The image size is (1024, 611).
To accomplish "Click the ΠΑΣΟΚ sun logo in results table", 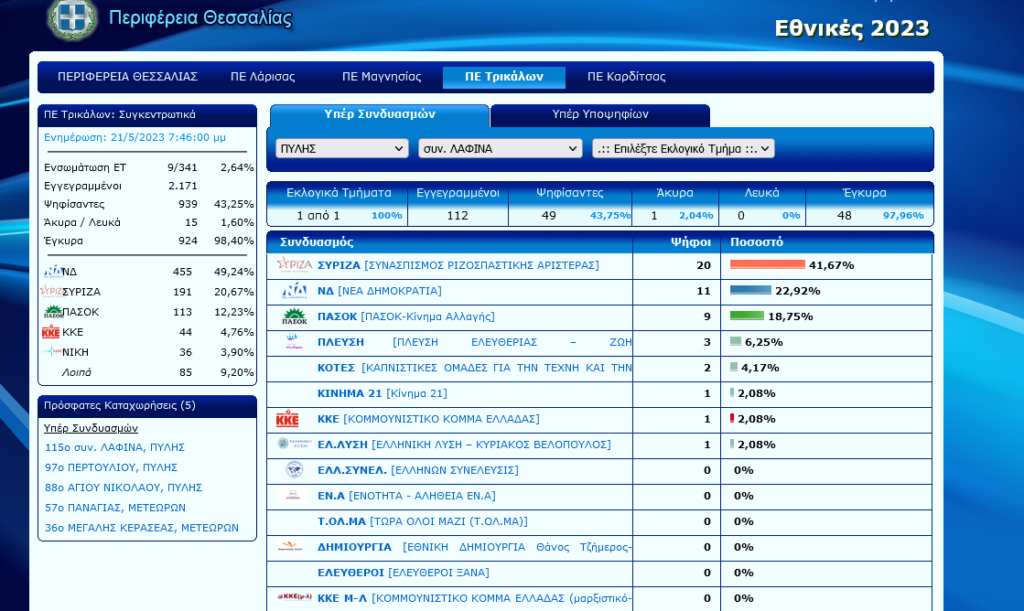I will pyautogui.click(x=294, y=317).
